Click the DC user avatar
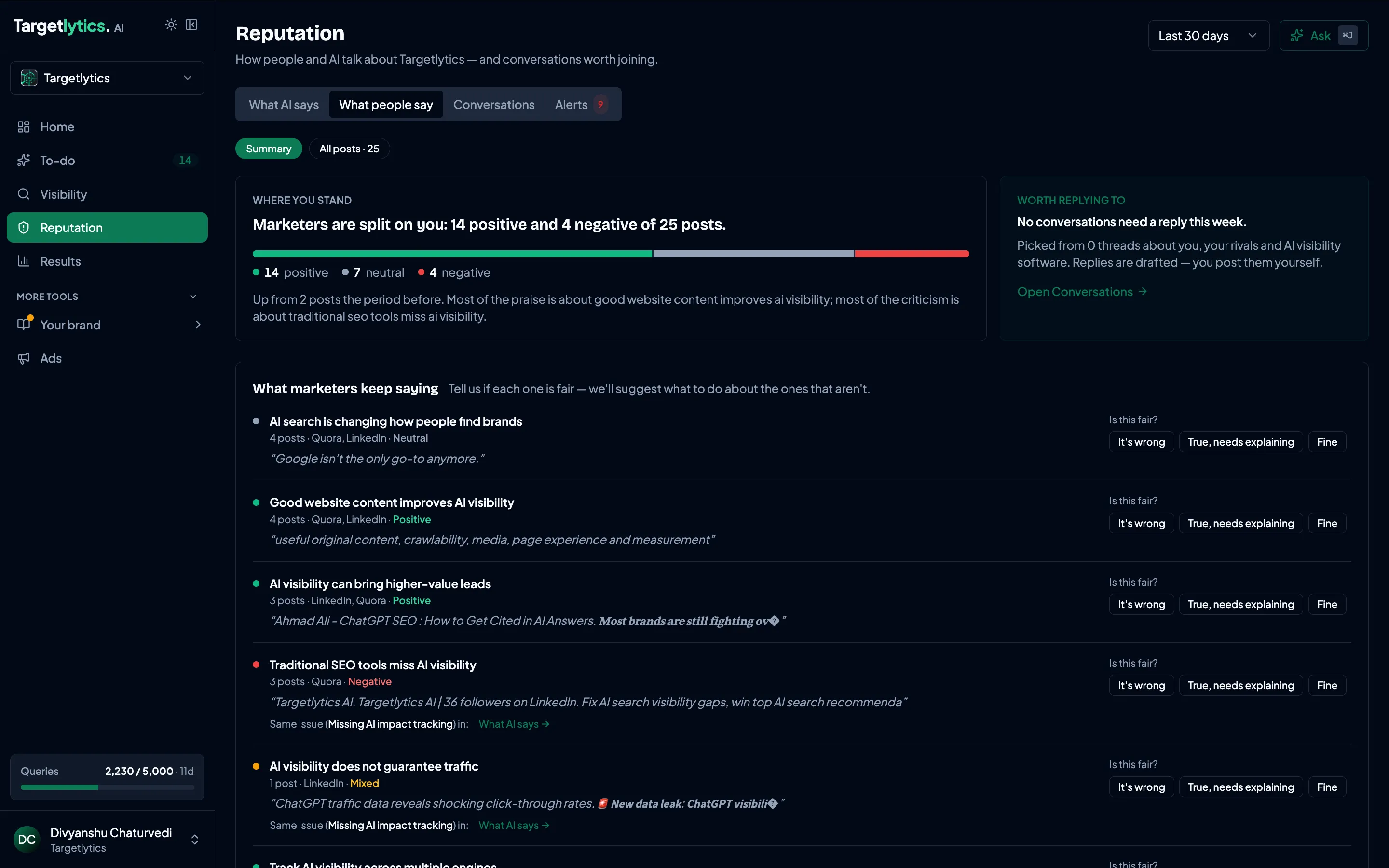Viewport: 1389px width, 868px height. point(27,839)
